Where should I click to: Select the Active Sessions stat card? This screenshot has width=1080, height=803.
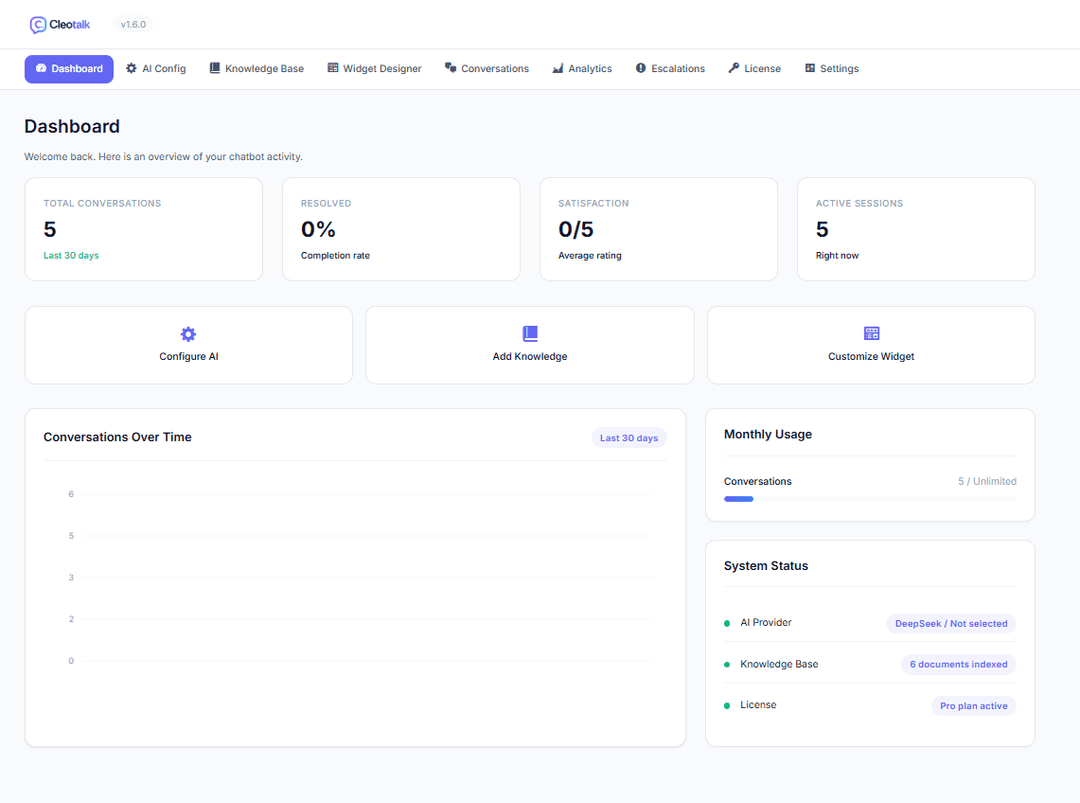coord(916,229)
